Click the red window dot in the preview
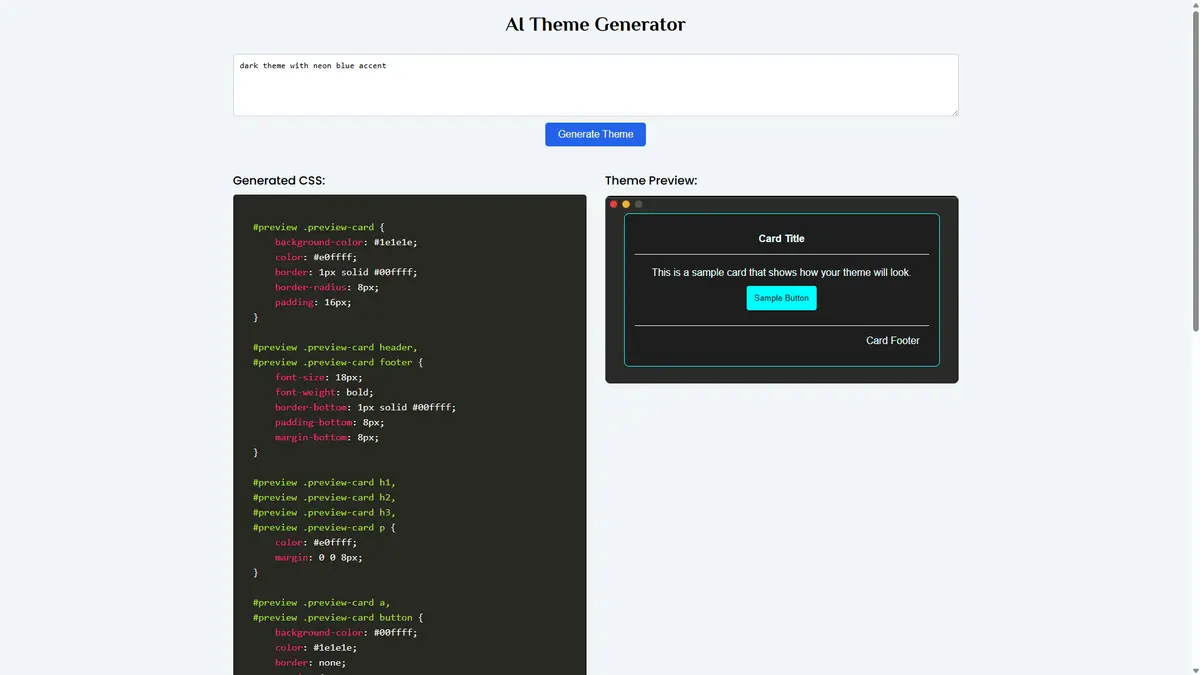The image size is (1200, 675). pos(613,203)
